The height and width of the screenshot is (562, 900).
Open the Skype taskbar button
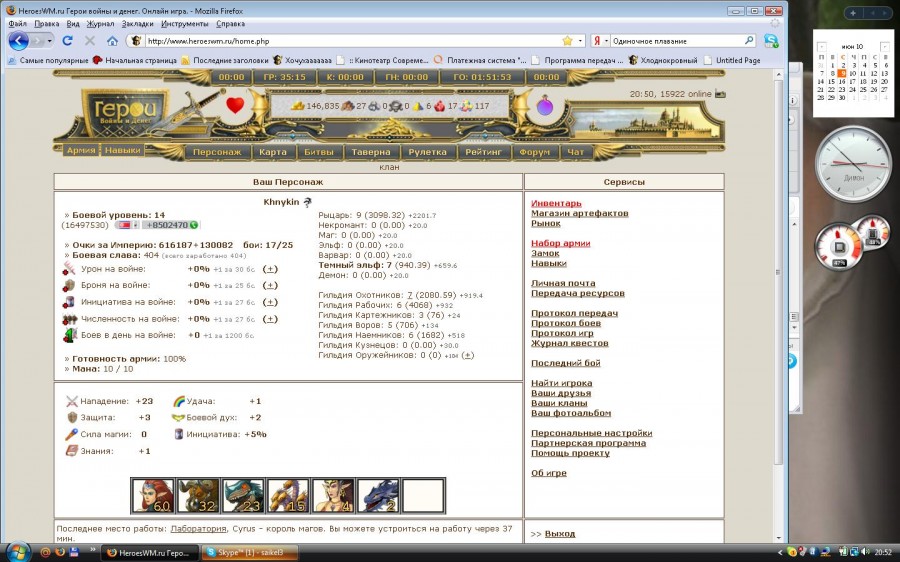250,553
